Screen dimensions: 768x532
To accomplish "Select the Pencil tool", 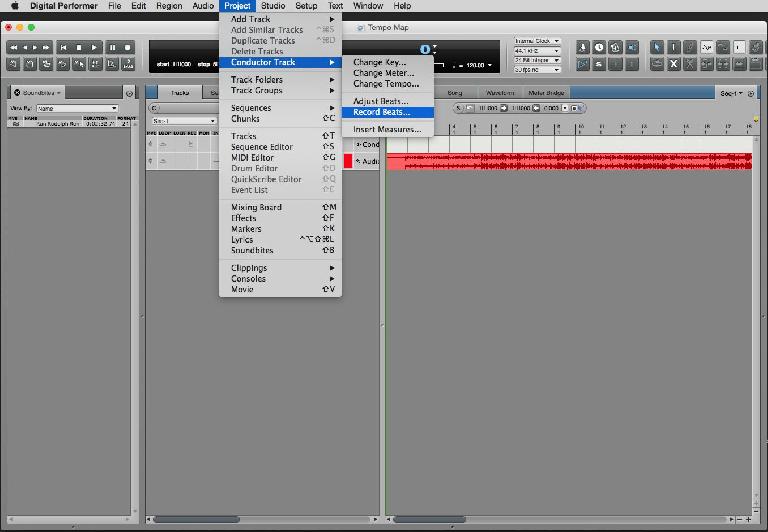I will point(690,48).
